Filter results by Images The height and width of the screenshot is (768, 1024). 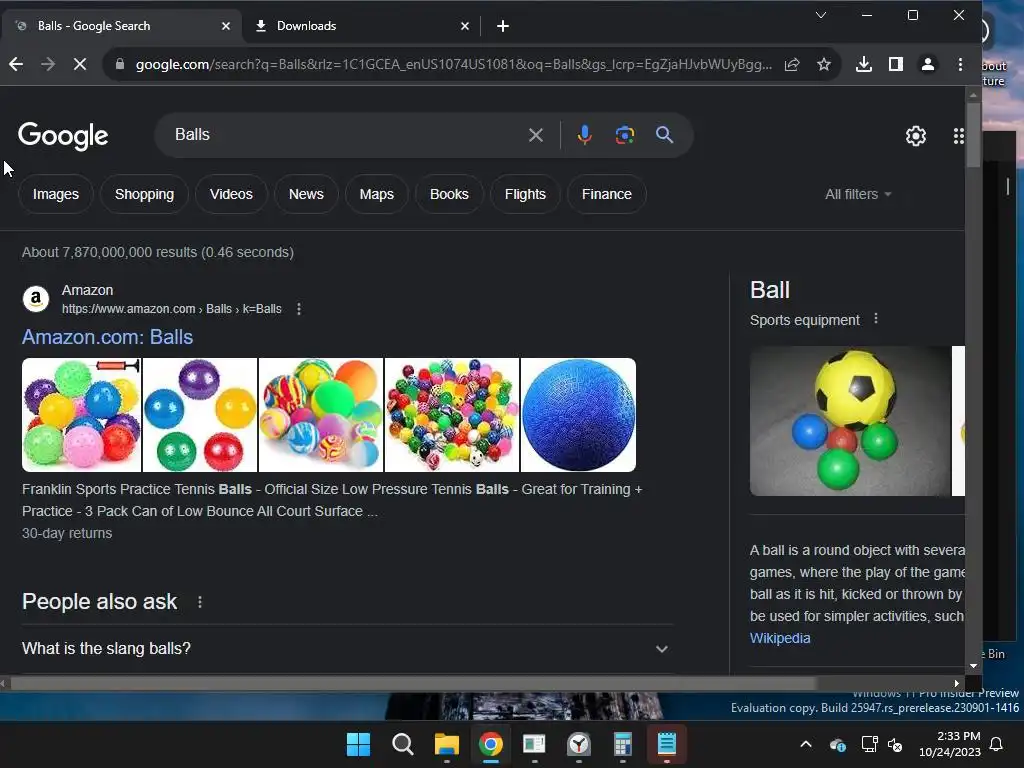(56, 194)
